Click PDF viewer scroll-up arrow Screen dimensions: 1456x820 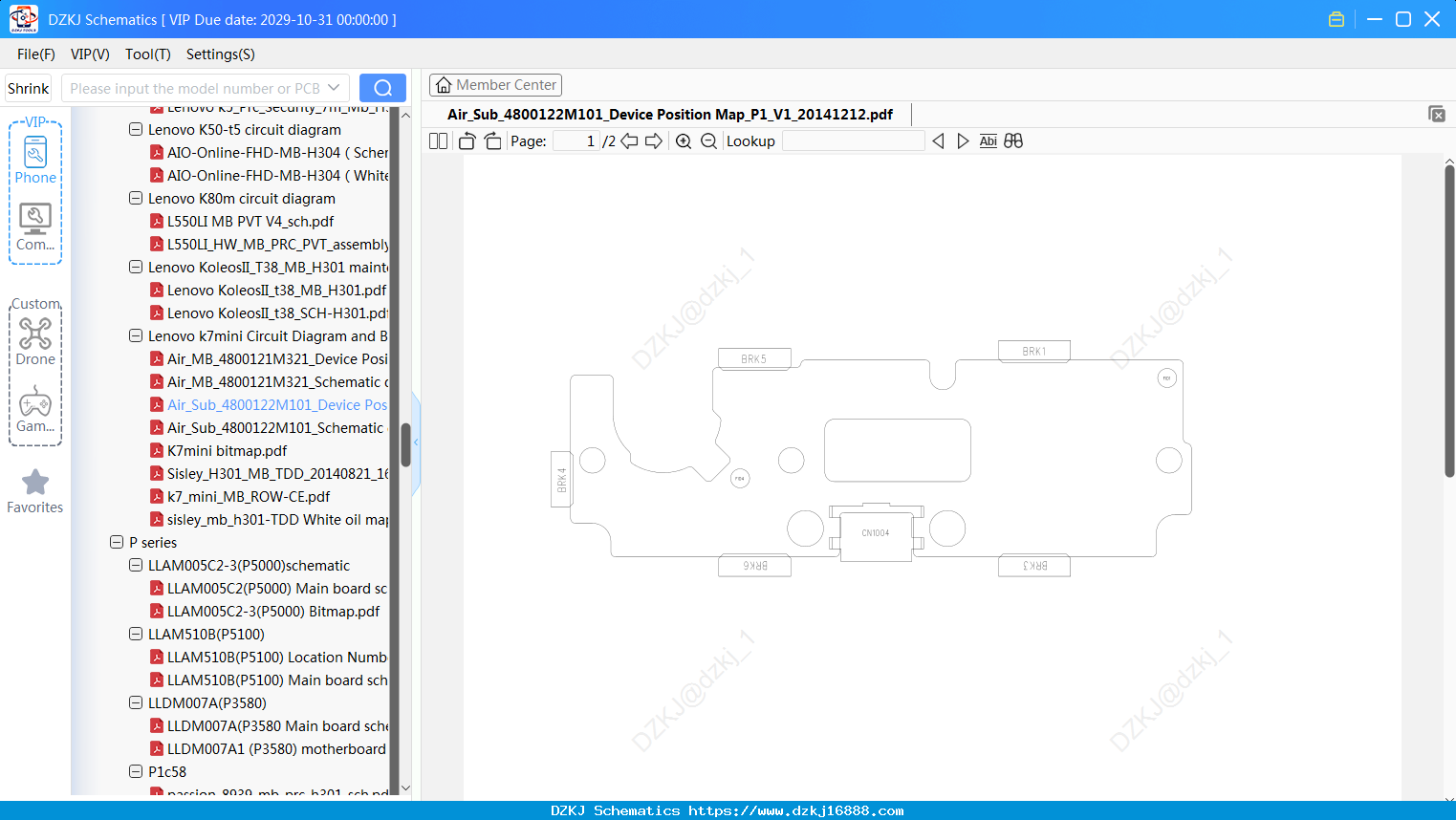pyautogui.click(x=1449, y=161)
